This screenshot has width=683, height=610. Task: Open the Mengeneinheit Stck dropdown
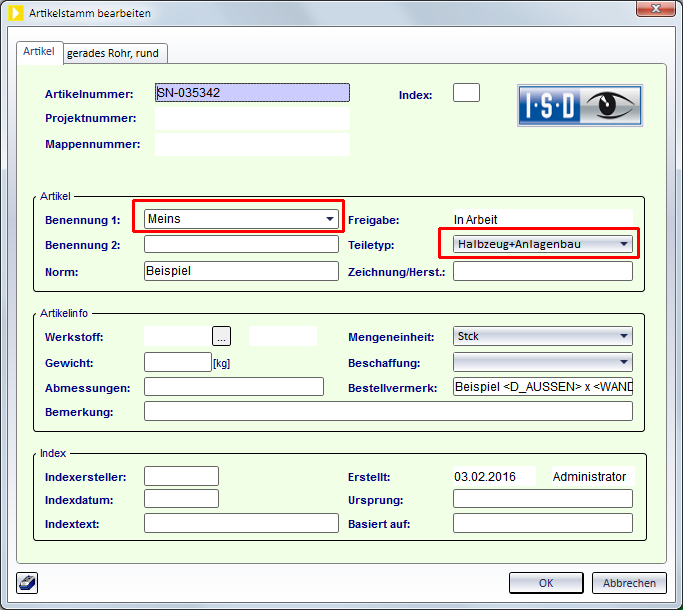542,336
